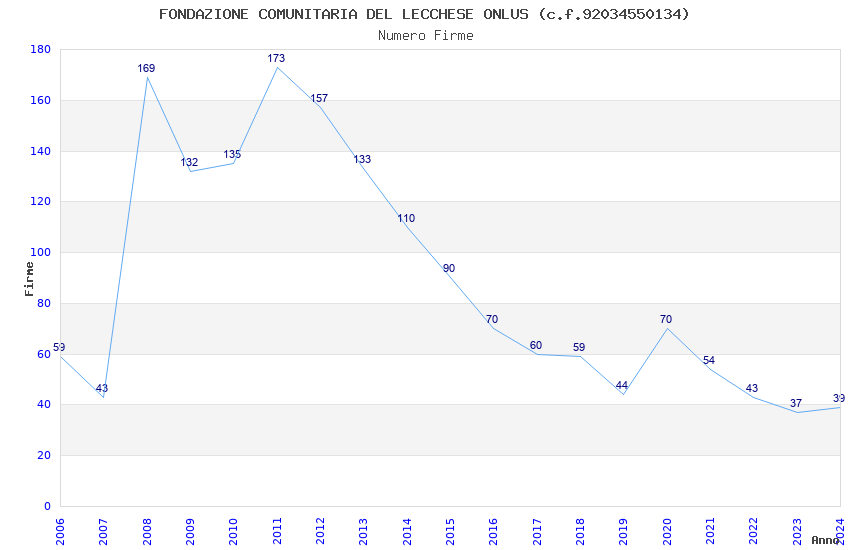Click the data label 110 at 2014
The image size is (850, 550).
click(x=406, y=218)
